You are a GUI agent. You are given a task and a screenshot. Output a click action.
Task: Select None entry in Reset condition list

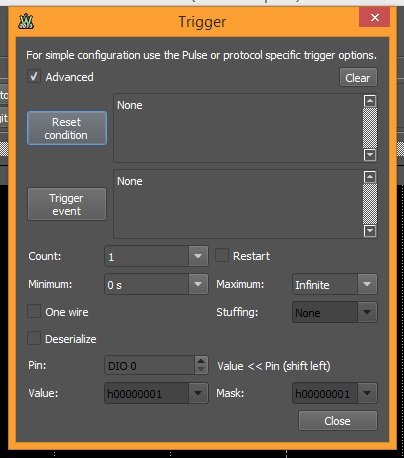point(130,105)
